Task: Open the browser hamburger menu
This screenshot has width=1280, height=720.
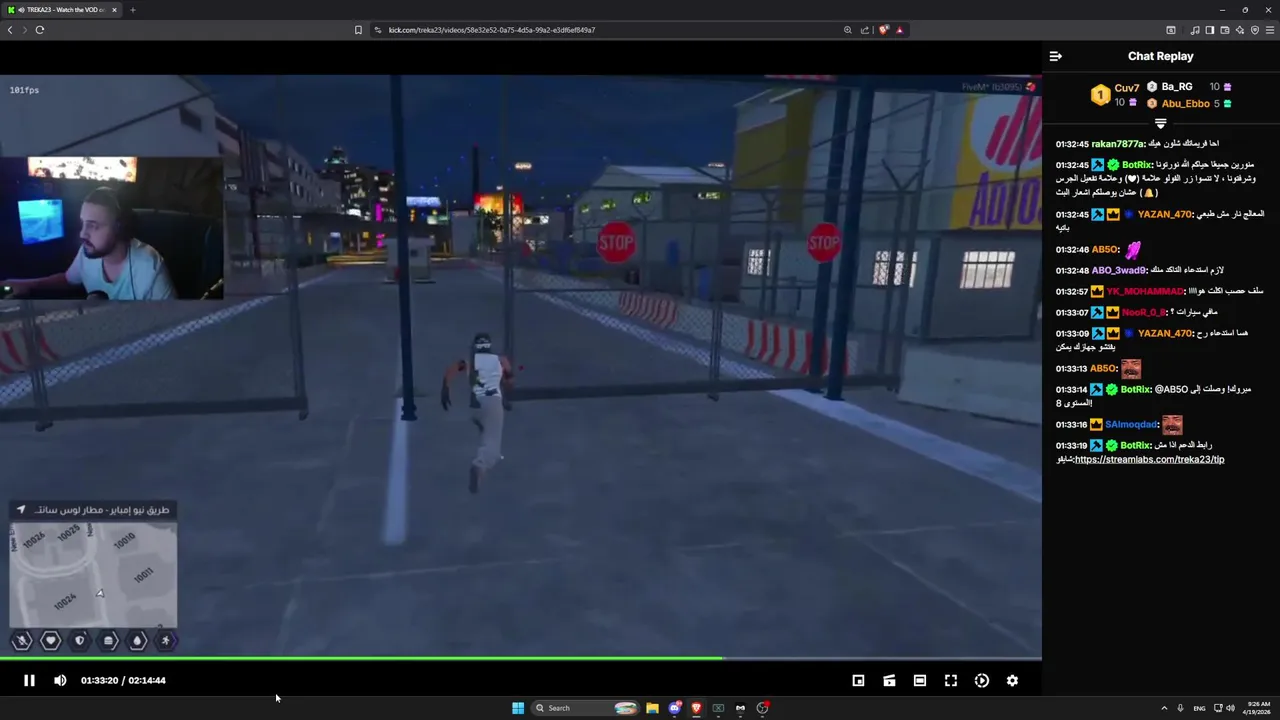Action: 1269,30
